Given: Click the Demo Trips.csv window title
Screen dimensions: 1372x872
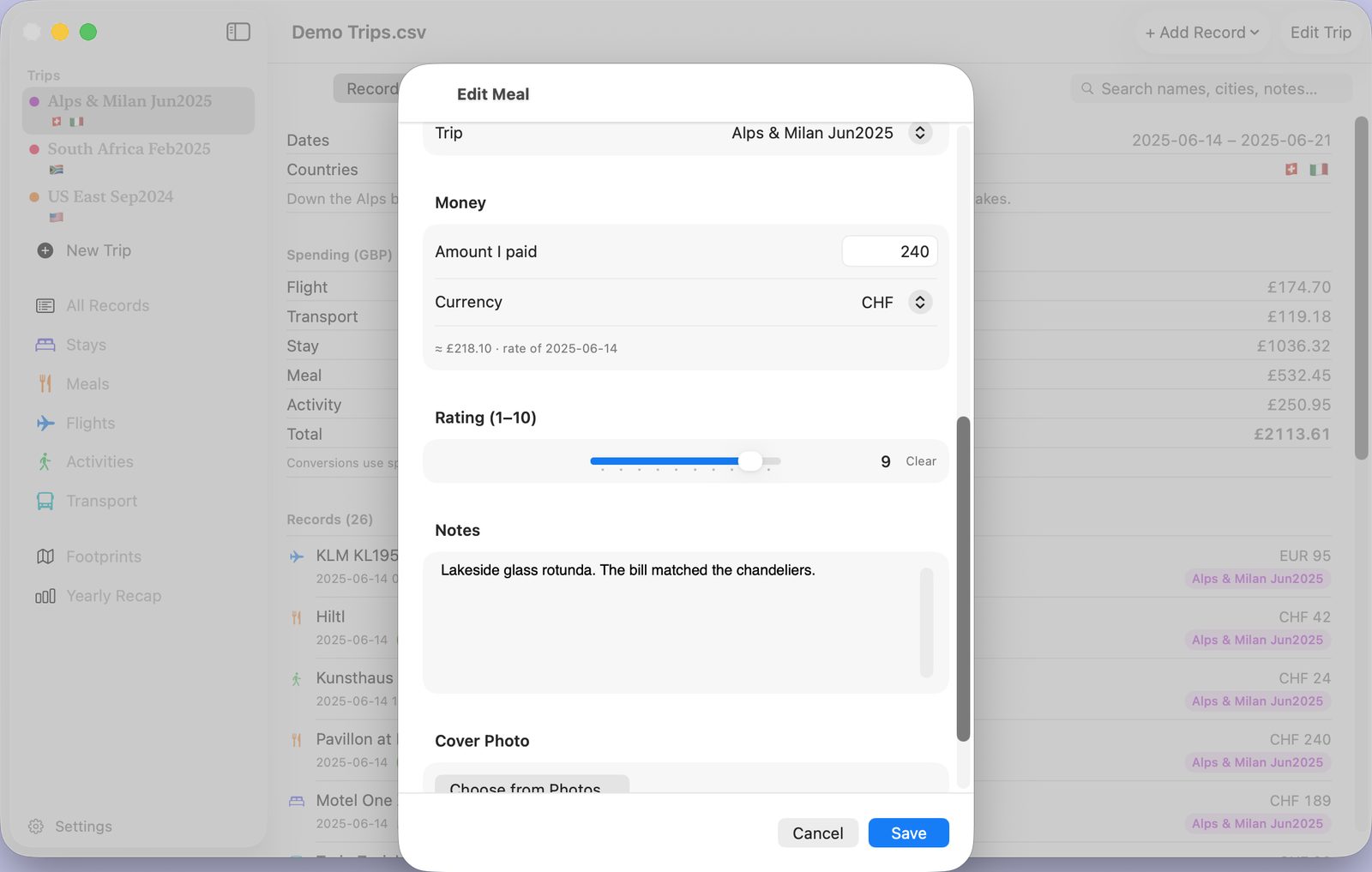Looking at the screenshot, I should click(358, 33).
